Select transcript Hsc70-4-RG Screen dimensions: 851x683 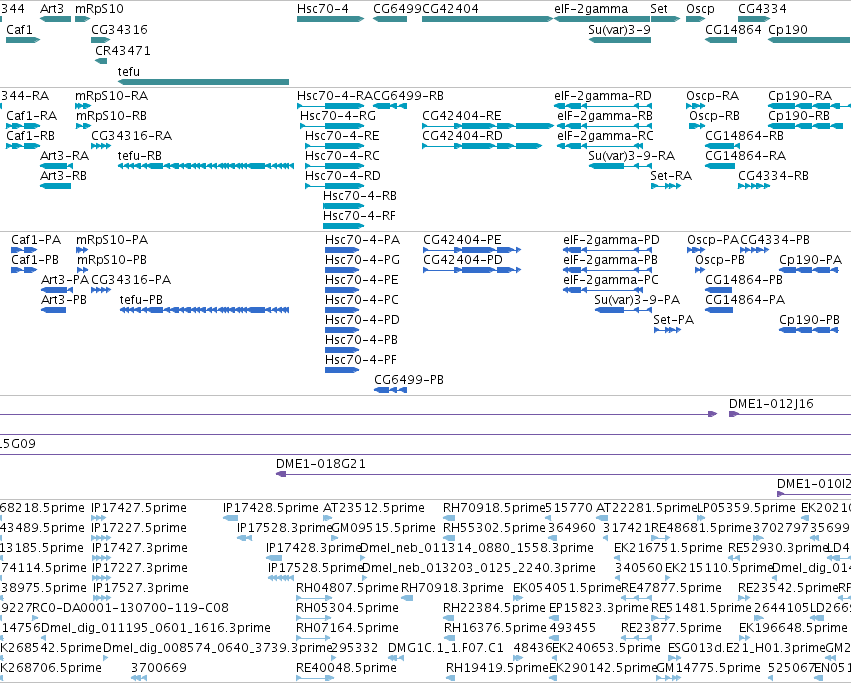[x=332, y=126]
